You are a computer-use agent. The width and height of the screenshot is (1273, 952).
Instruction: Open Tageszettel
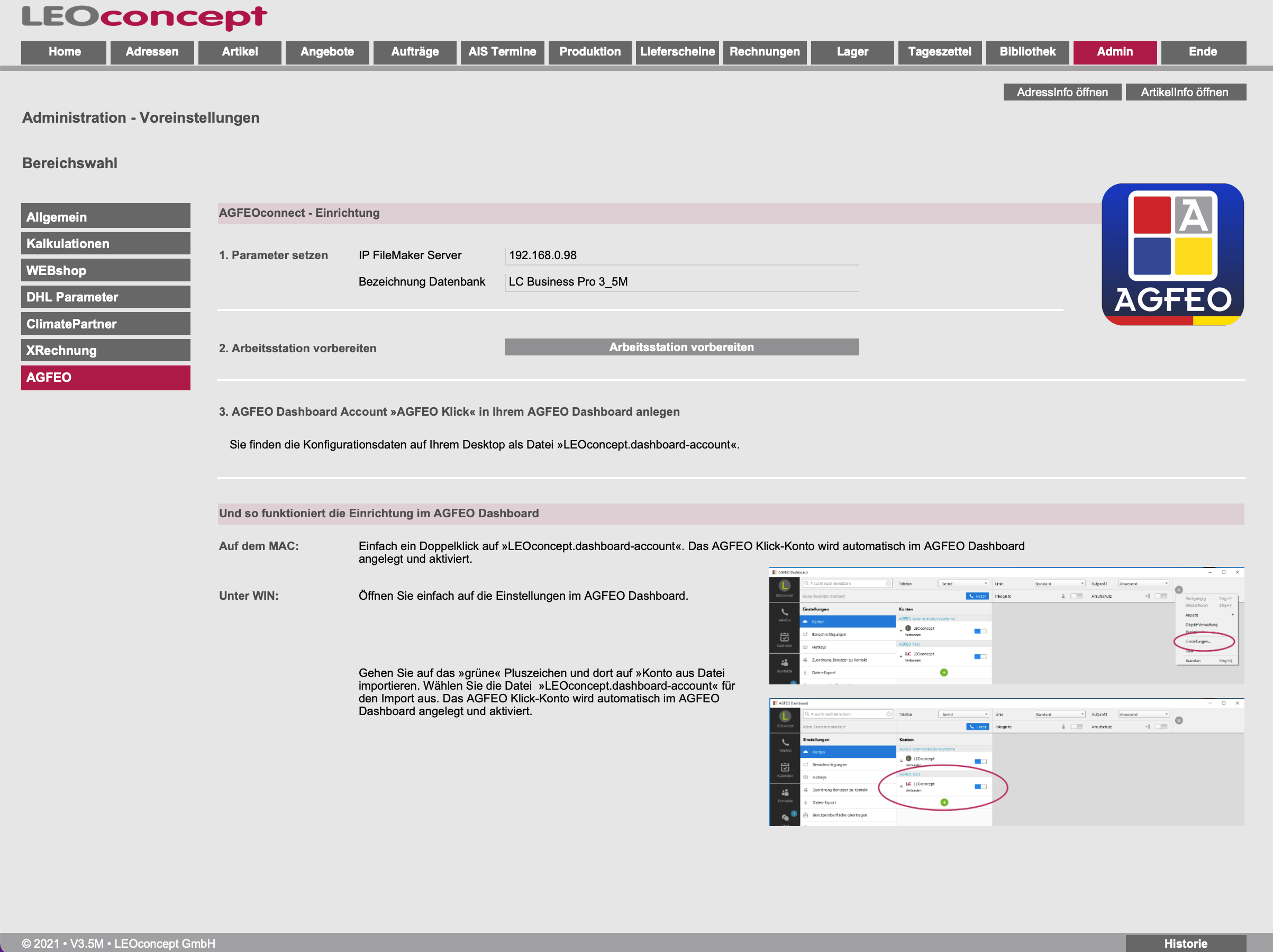(x=940, y=52)
